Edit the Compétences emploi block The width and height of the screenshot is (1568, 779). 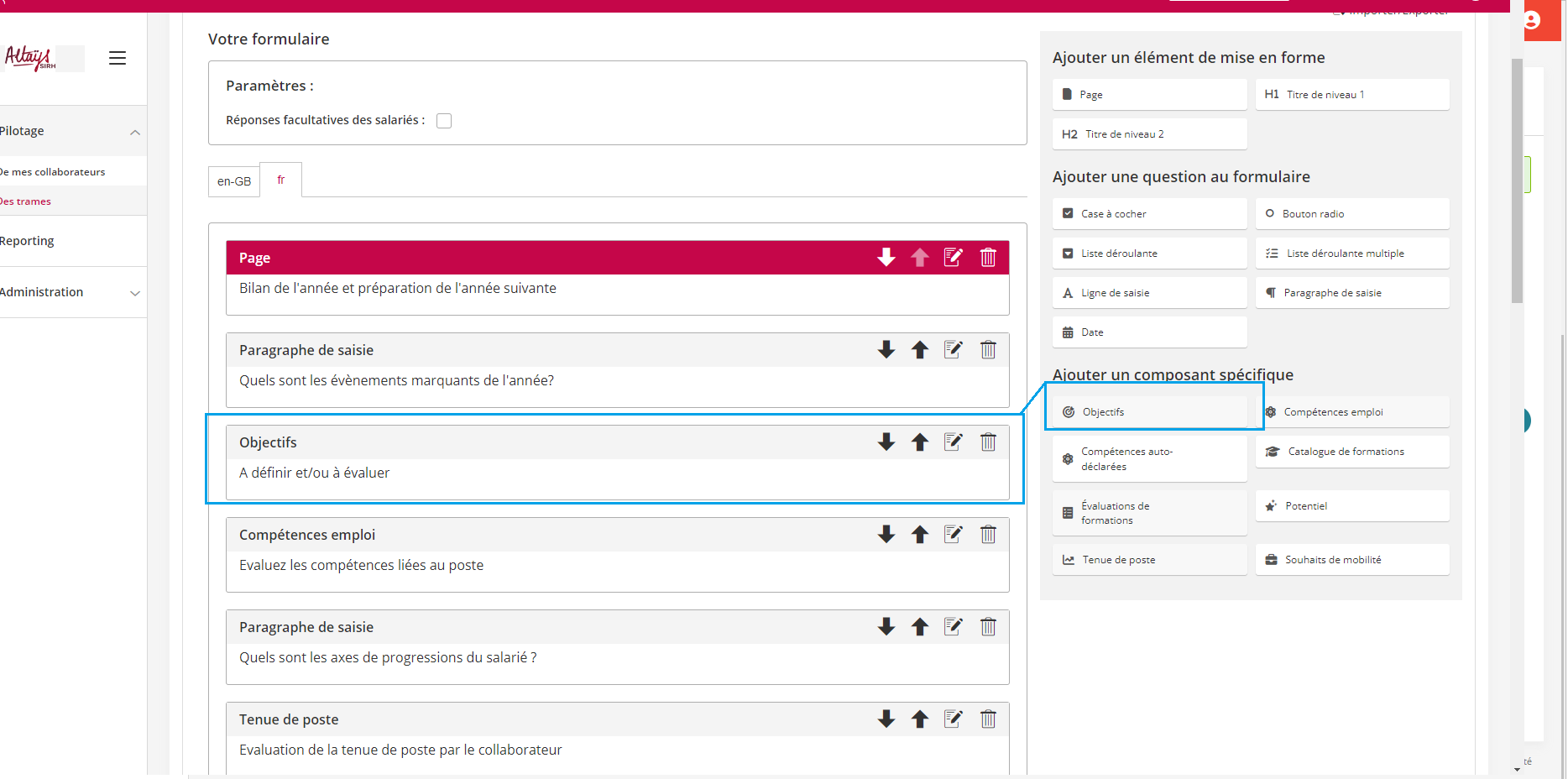click(954, 535)
